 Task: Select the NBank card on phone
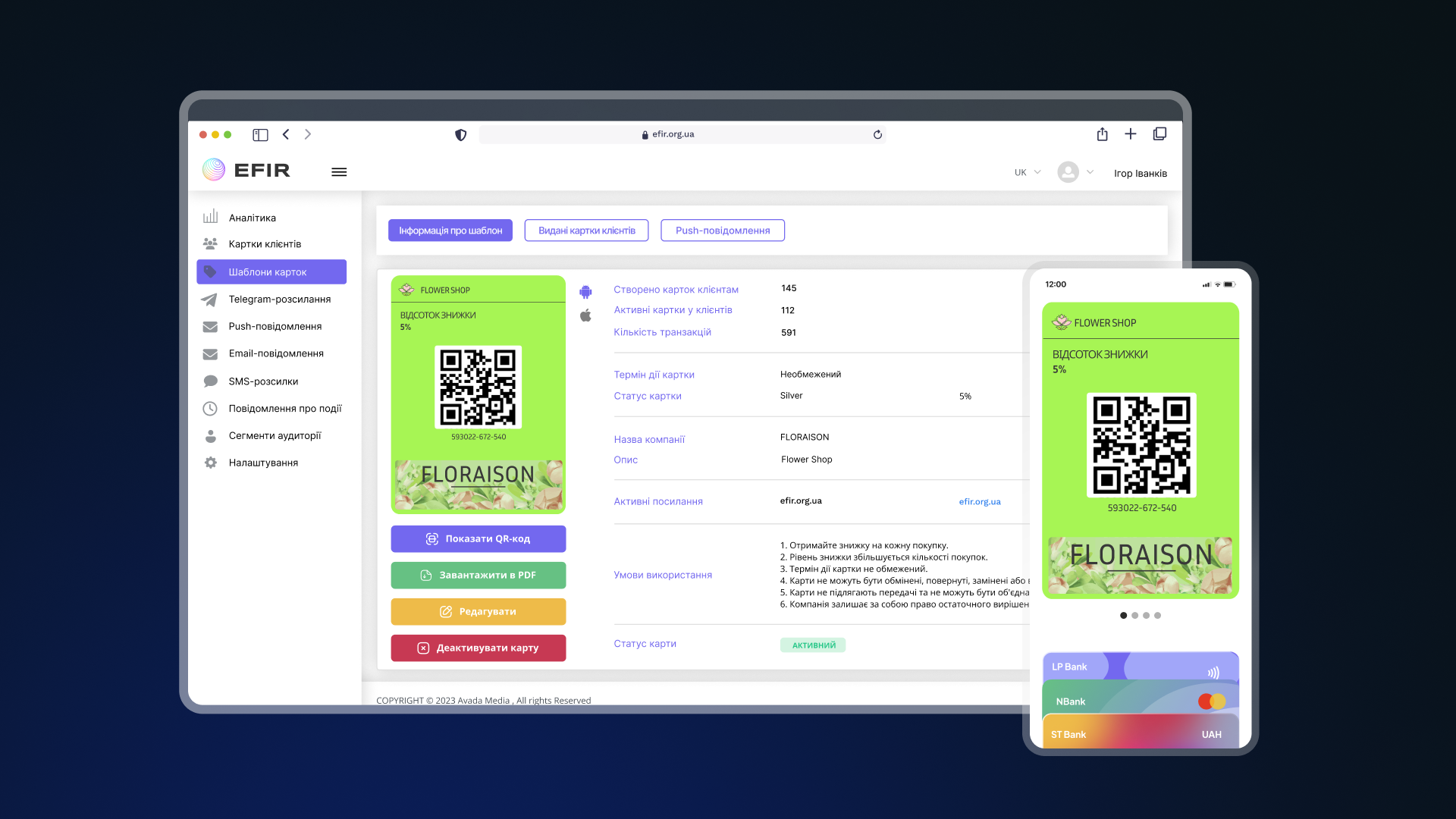[x=1141, y=699]
